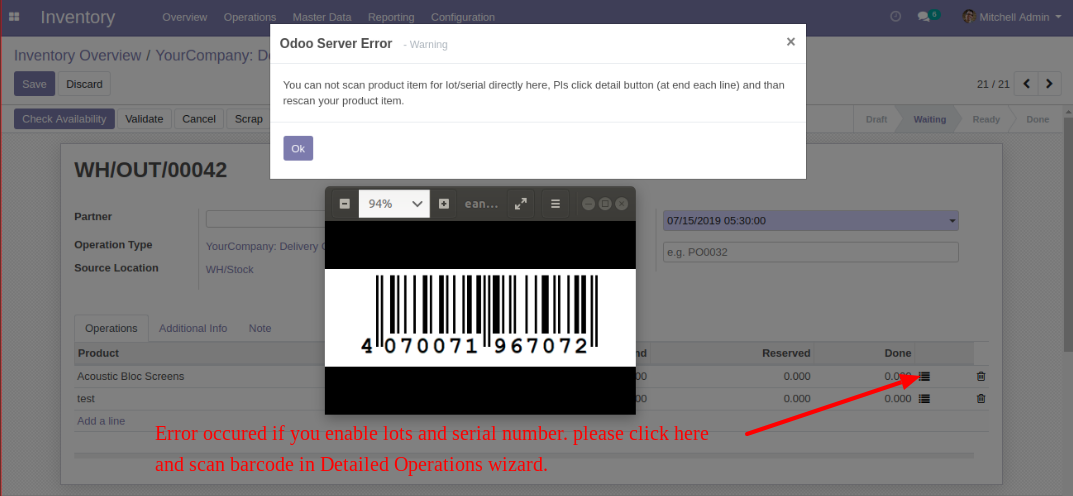Click Reserved 0.000 for test row

[x=797, y=399]
